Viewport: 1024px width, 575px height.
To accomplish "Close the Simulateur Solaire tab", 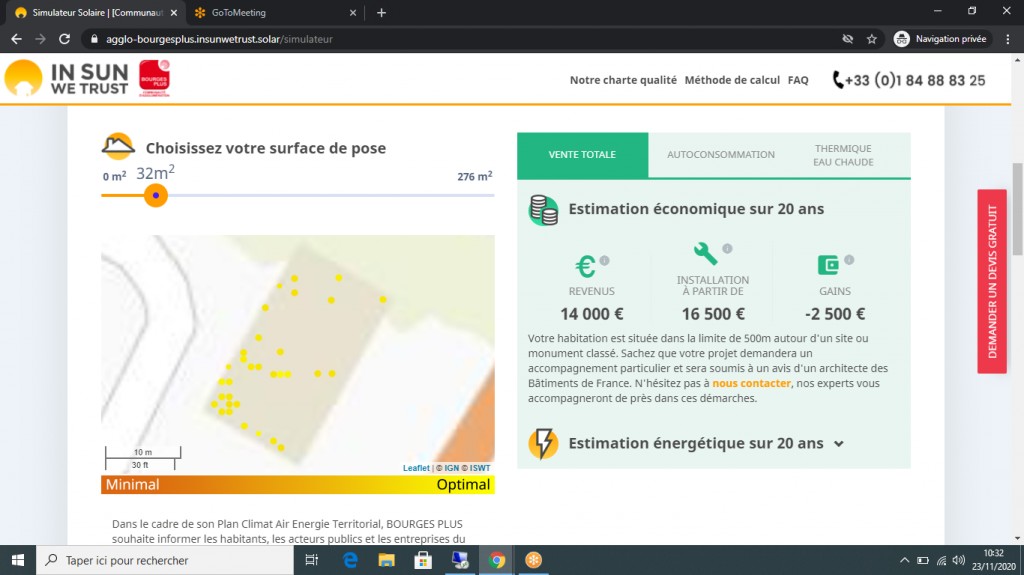I will [x=174, y=12].
